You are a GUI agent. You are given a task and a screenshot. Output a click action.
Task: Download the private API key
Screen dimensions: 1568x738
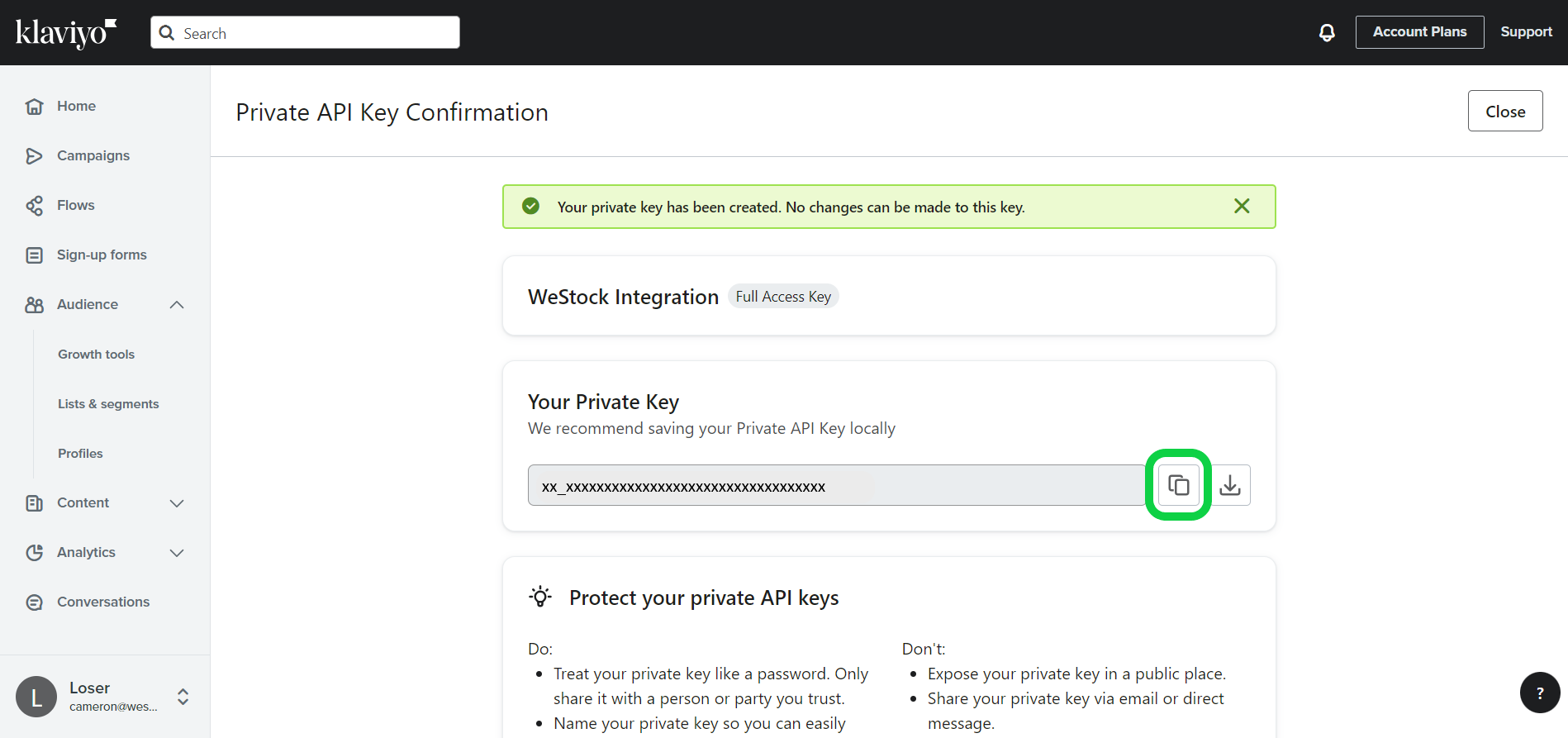1230,485
